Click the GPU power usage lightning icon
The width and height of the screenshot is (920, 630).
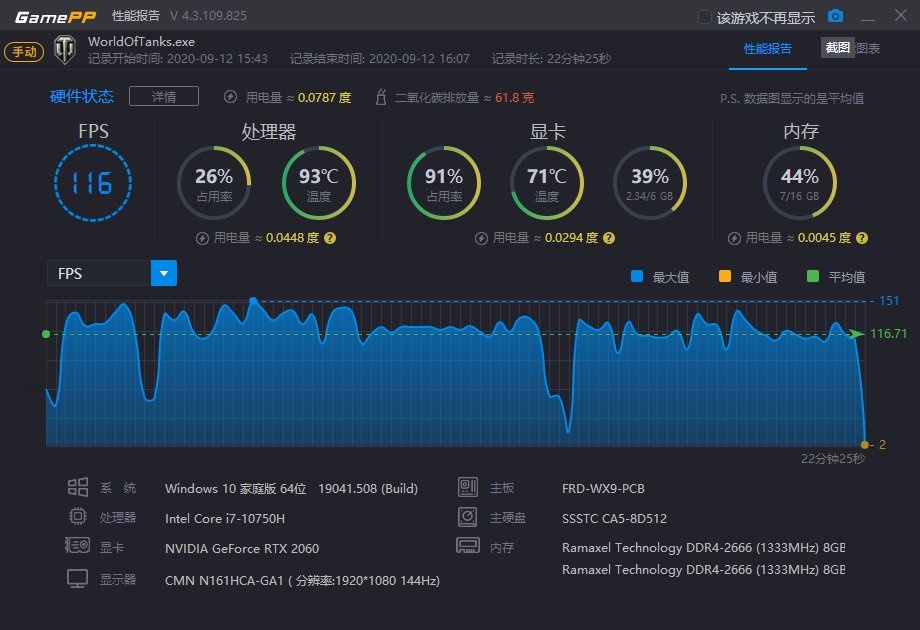click(481, 238)
